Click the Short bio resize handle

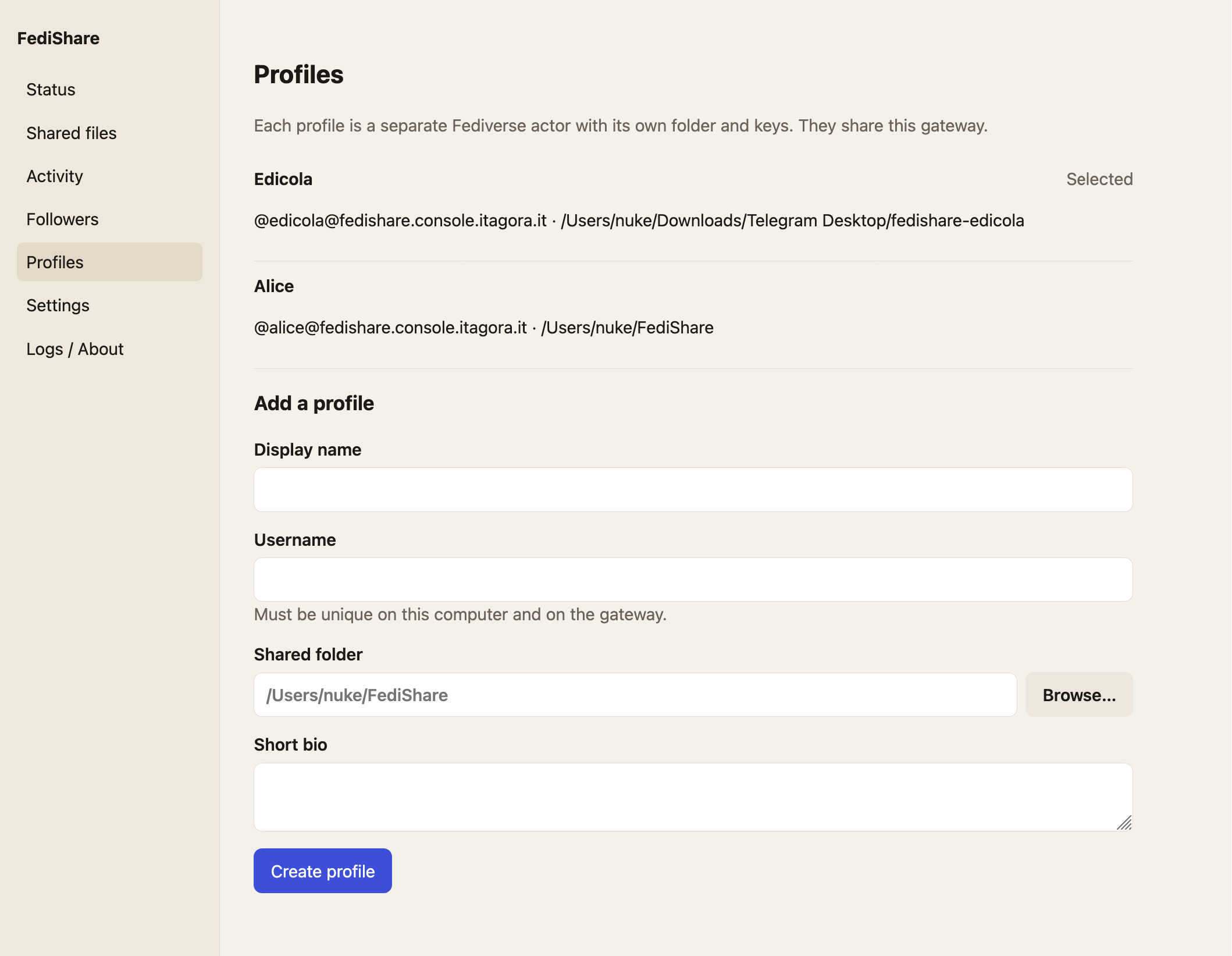coord(1124,823)
